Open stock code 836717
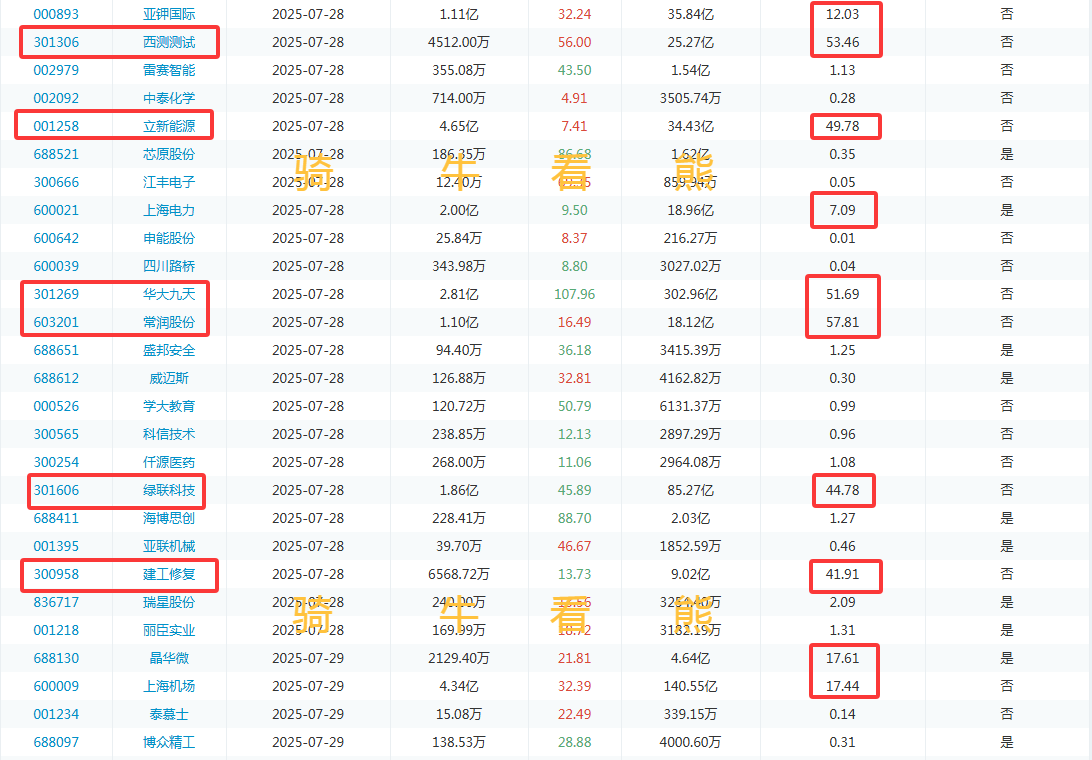1092x760 pixels. coord(56,602)
